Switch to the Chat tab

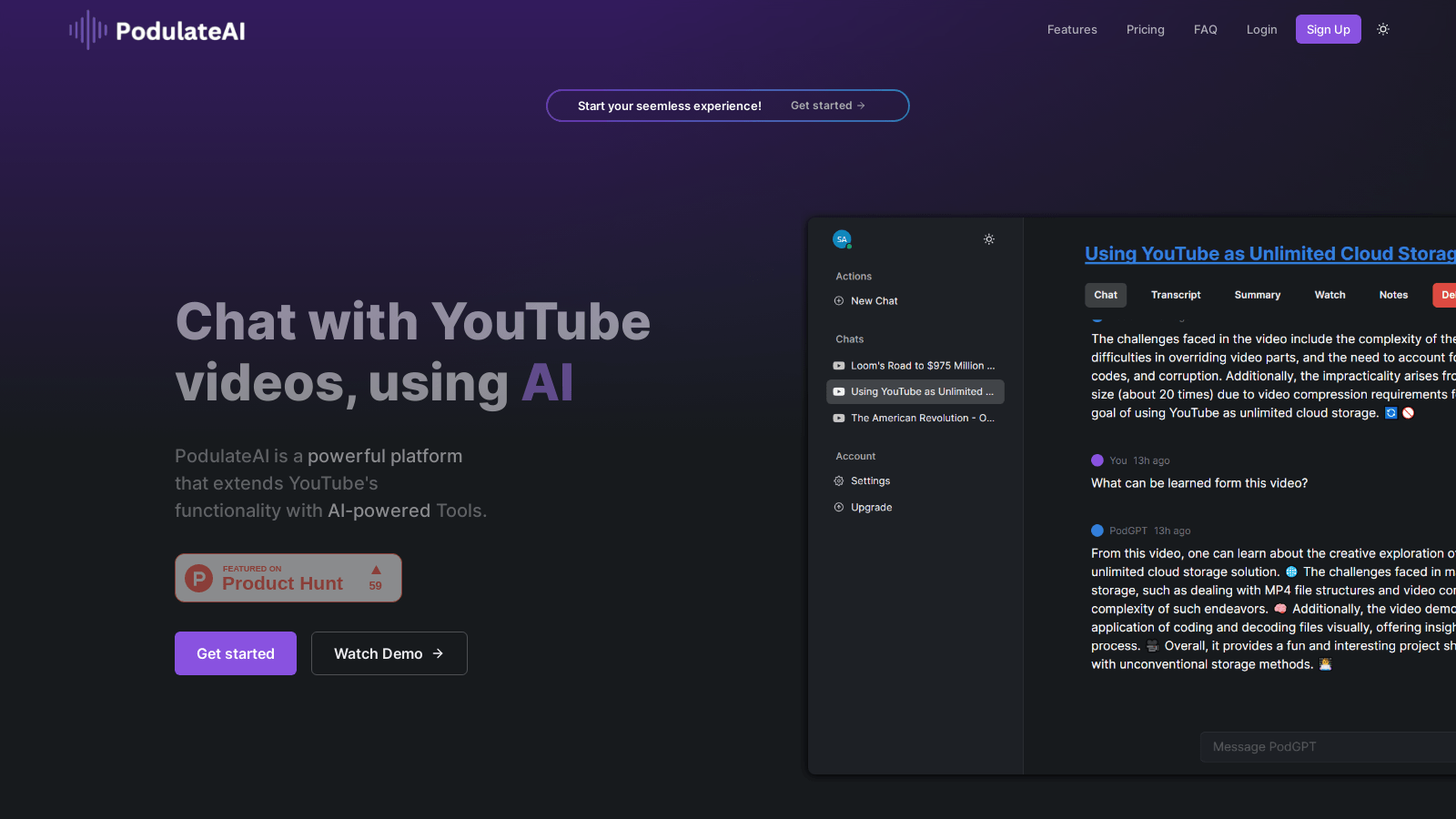coord(1106,295)
